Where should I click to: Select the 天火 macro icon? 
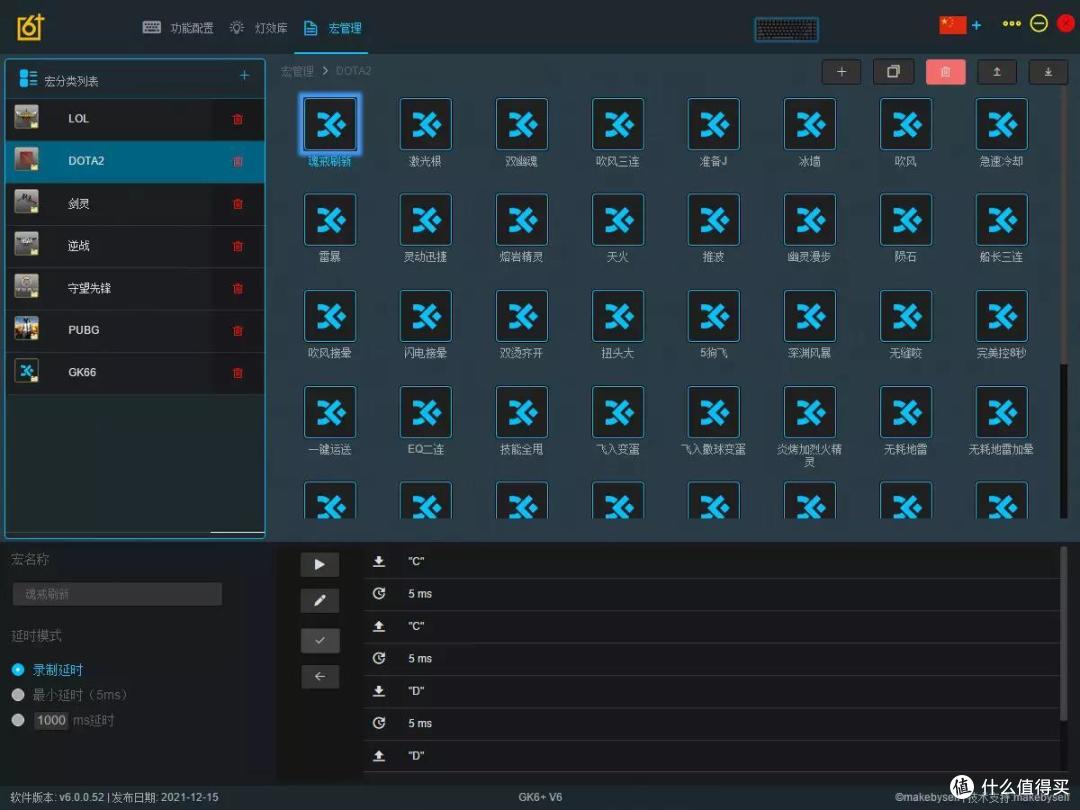[x=618, y=220]
